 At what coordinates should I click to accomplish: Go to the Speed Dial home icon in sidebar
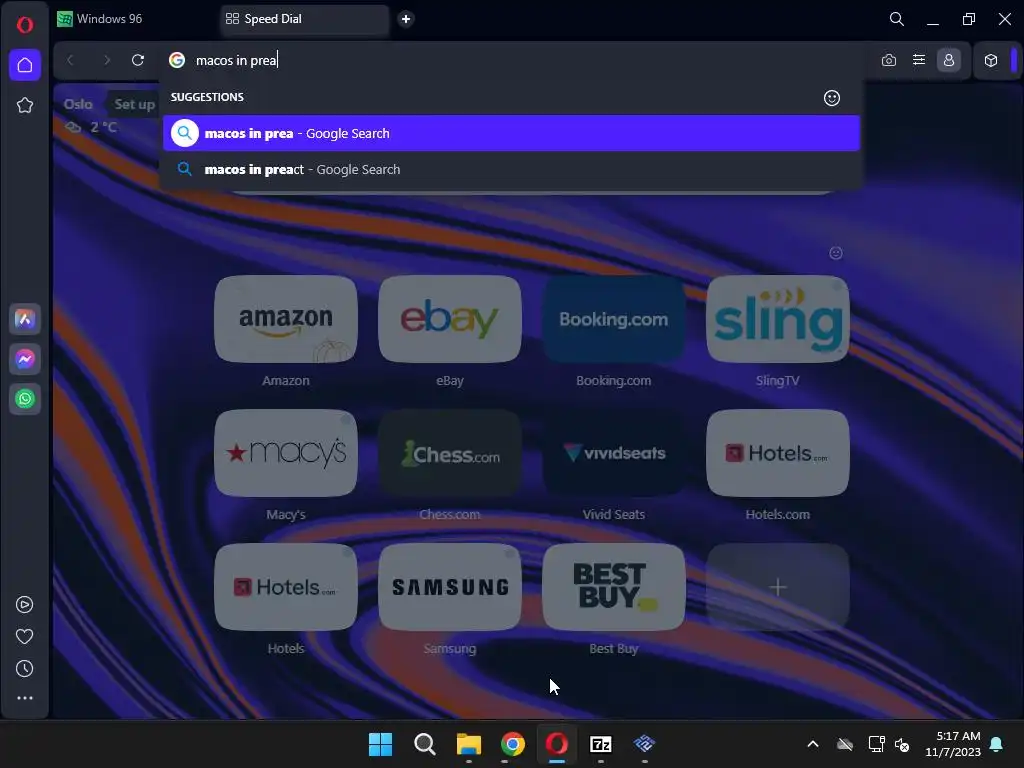click(x=25, y=65)
